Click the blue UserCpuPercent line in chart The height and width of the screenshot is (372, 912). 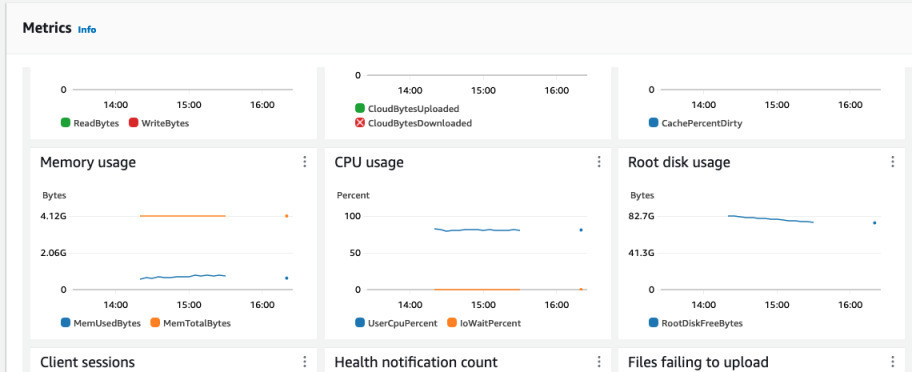[477, 230]
